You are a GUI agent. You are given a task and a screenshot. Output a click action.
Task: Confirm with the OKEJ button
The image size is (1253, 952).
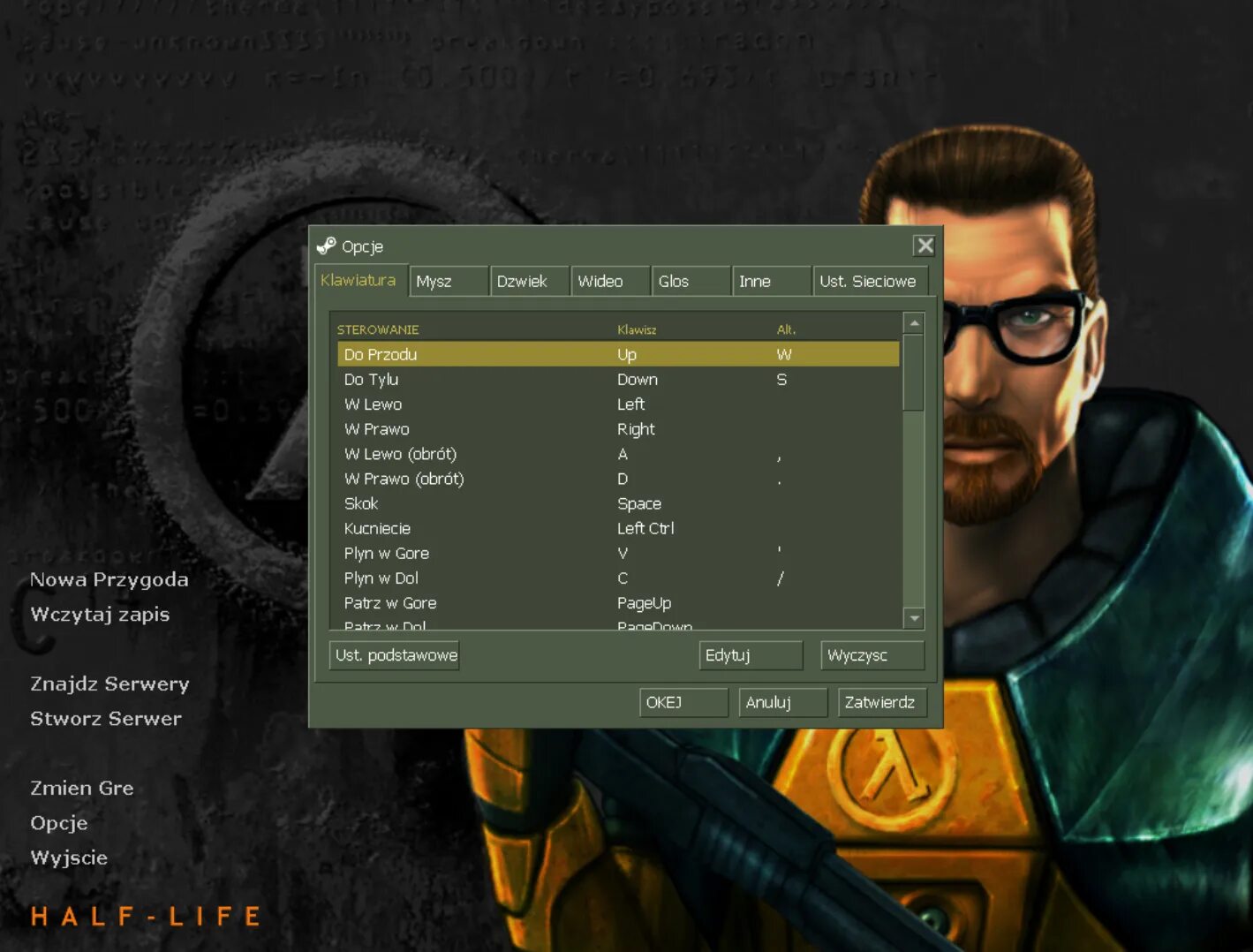coord(683,702)
